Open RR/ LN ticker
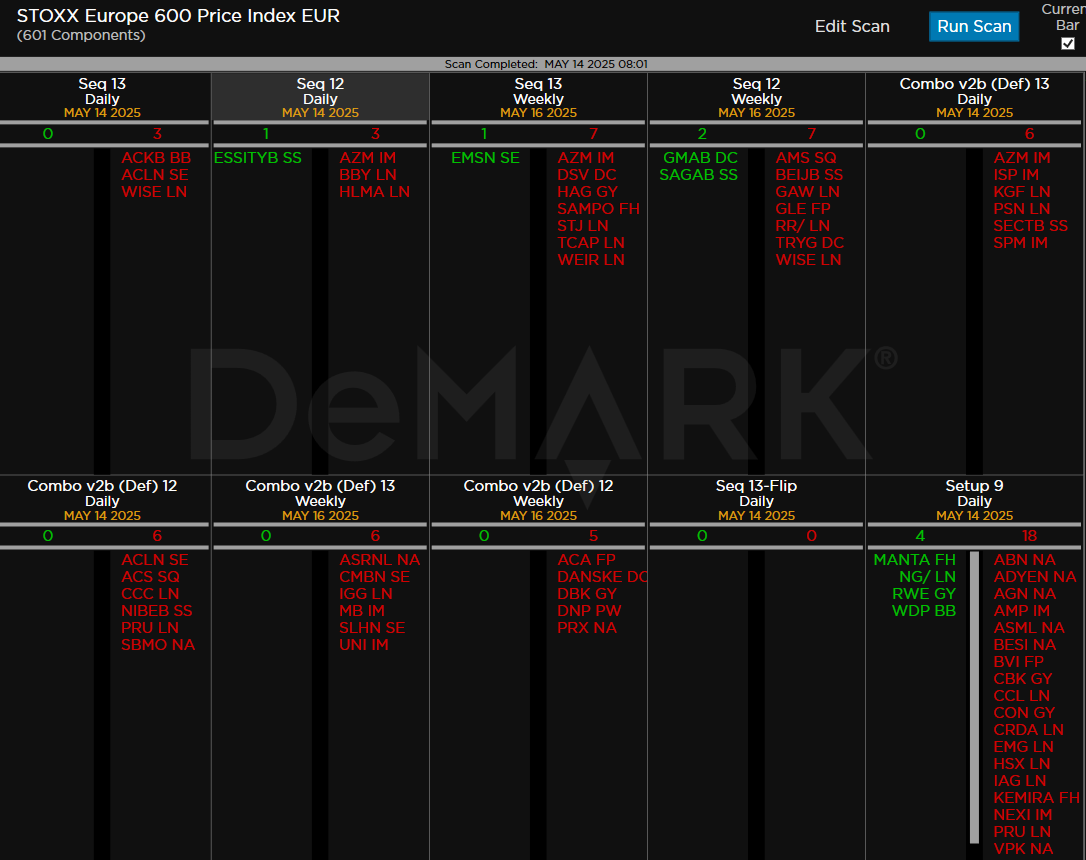Image resolution: width=1086 pixels, height=860 pixels. pos(802,226)
